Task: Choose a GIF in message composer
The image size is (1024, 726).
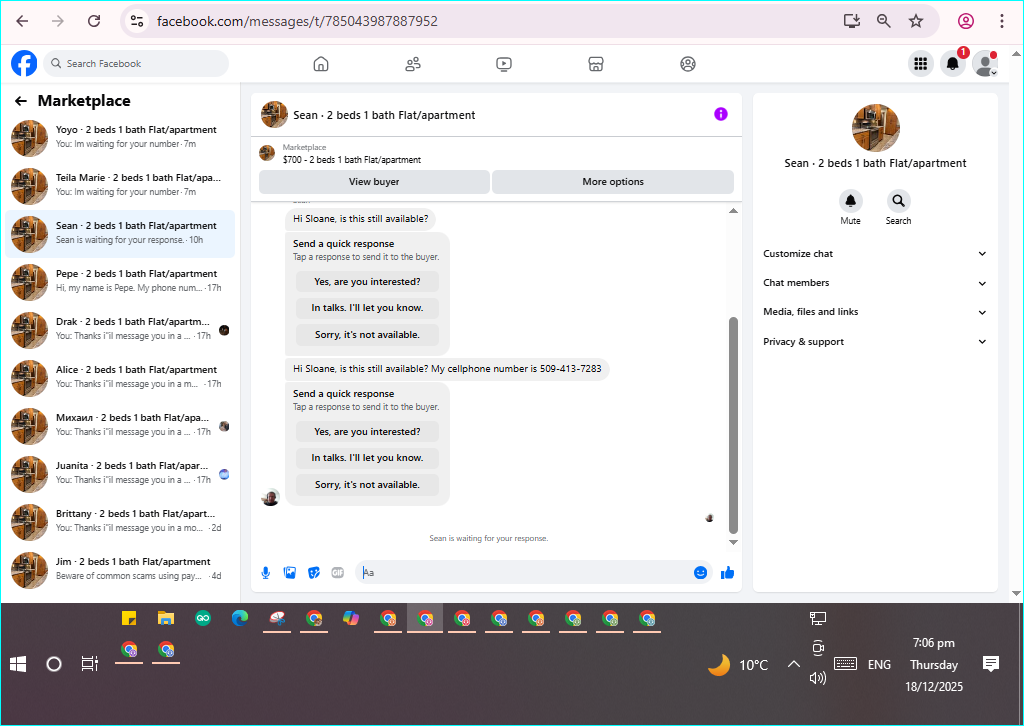Action: coord(338,573)
